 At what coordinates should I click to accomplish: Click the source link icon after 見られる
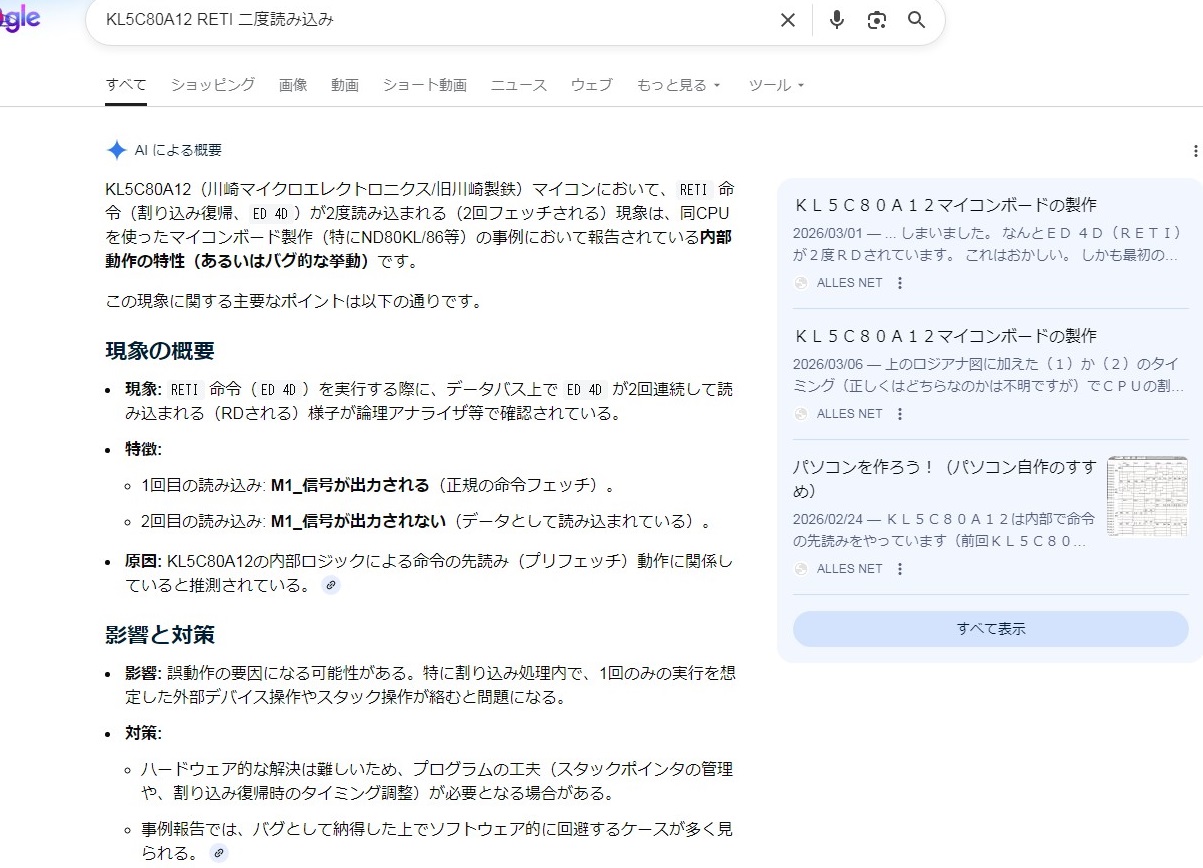(x=219, y=853)
